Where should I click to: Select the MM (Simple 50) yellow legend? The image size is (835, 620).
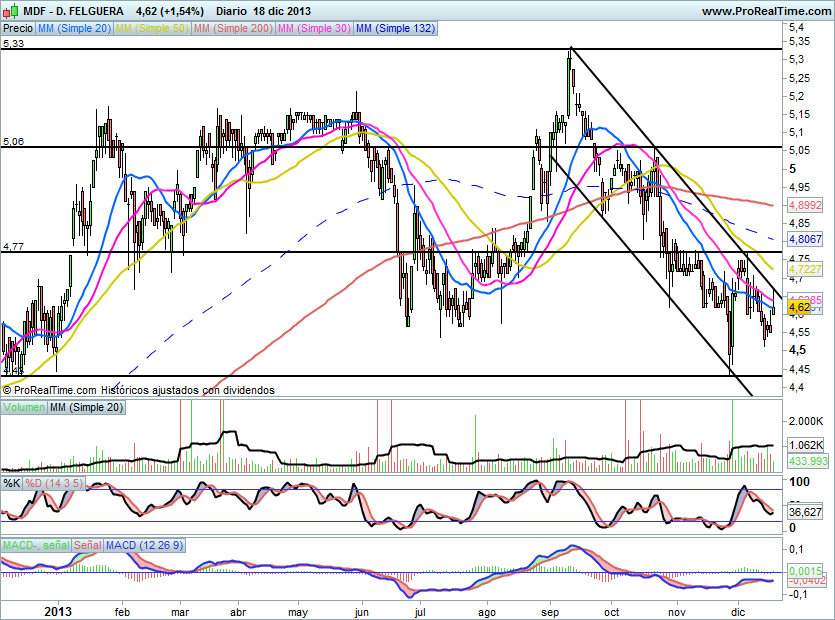click(x=152, y=29)
